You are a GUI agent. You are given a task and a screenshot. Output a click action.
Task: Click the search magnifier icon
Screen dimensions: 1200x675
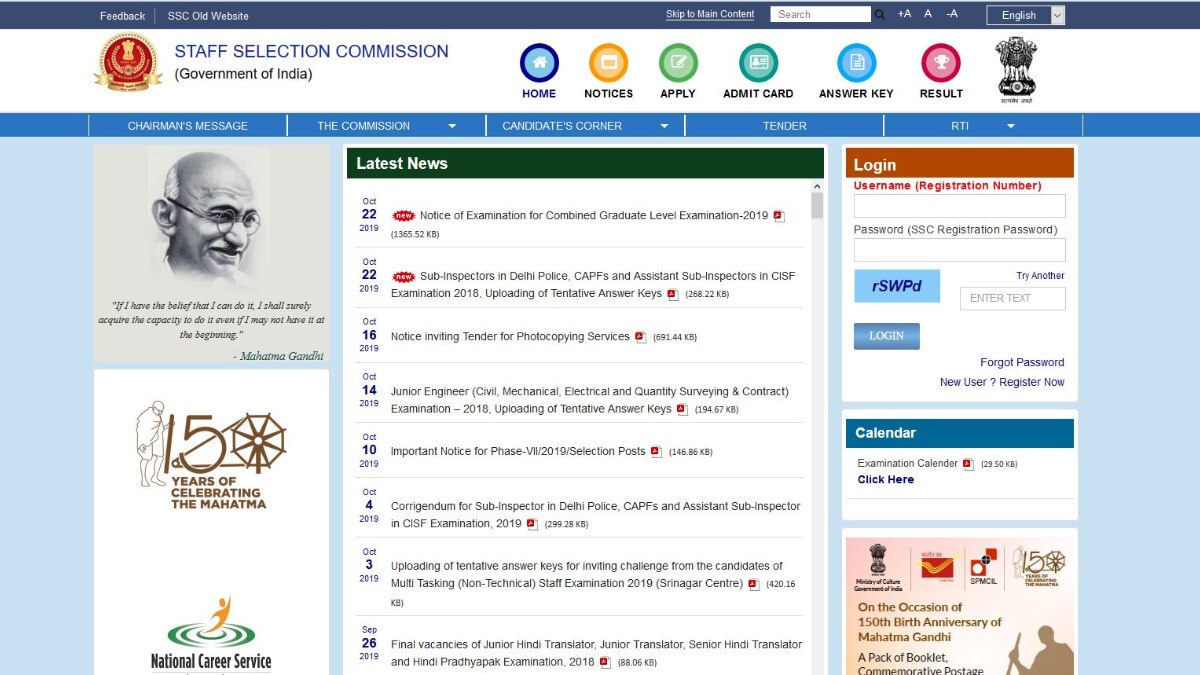(x=880, y=15)
